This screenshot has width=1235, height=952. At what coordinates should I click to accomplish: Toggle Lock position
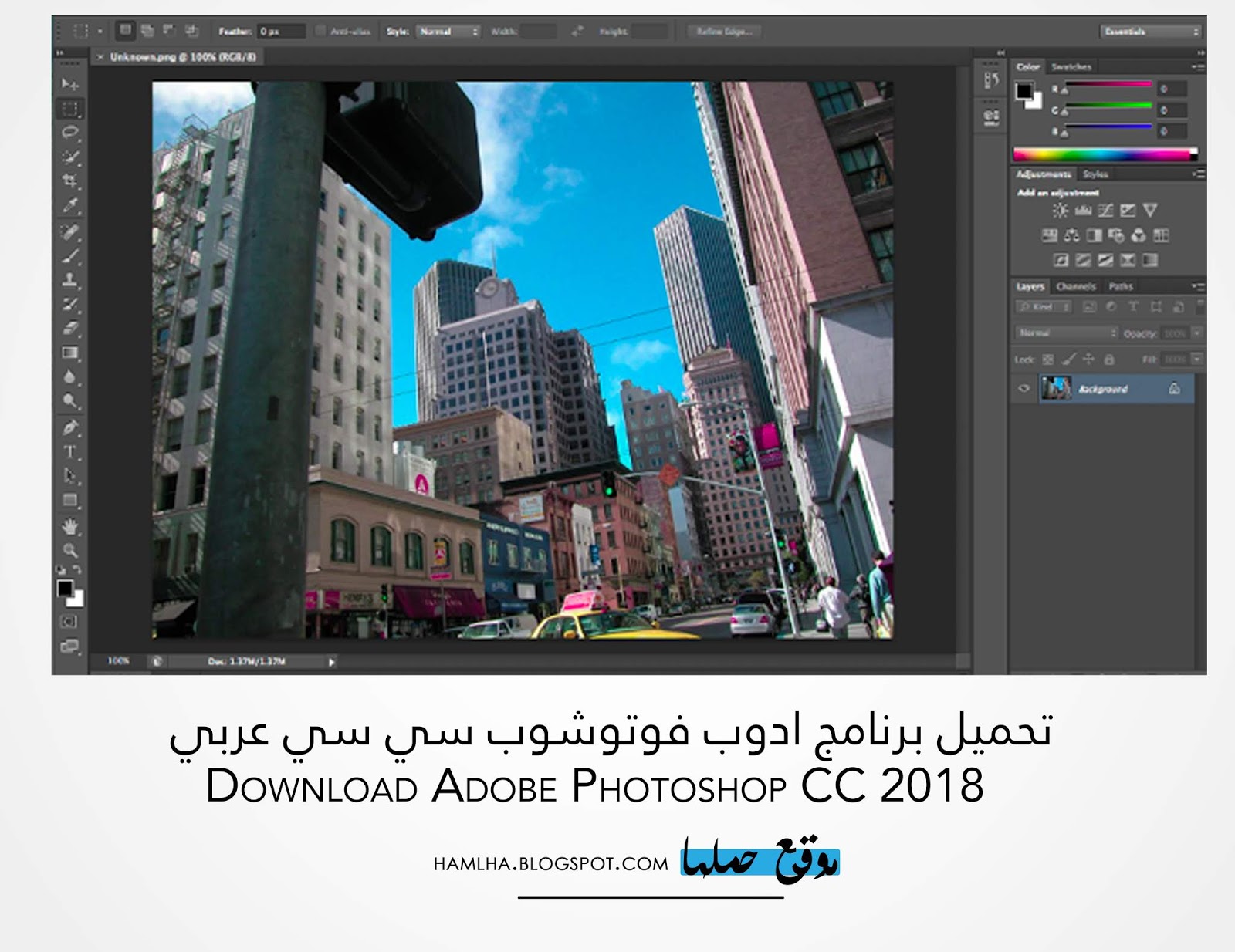click(x=1088, y=360)
